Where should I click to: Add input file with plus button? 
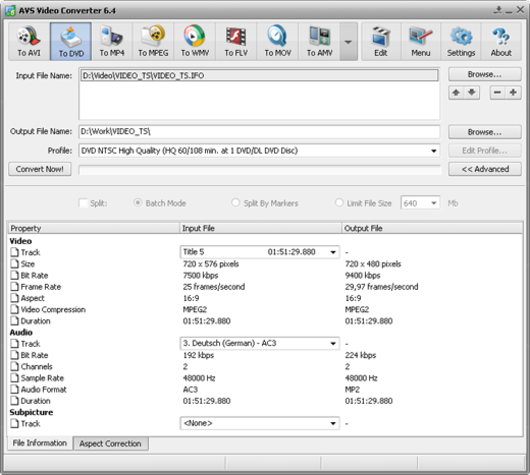click(513, 92)
